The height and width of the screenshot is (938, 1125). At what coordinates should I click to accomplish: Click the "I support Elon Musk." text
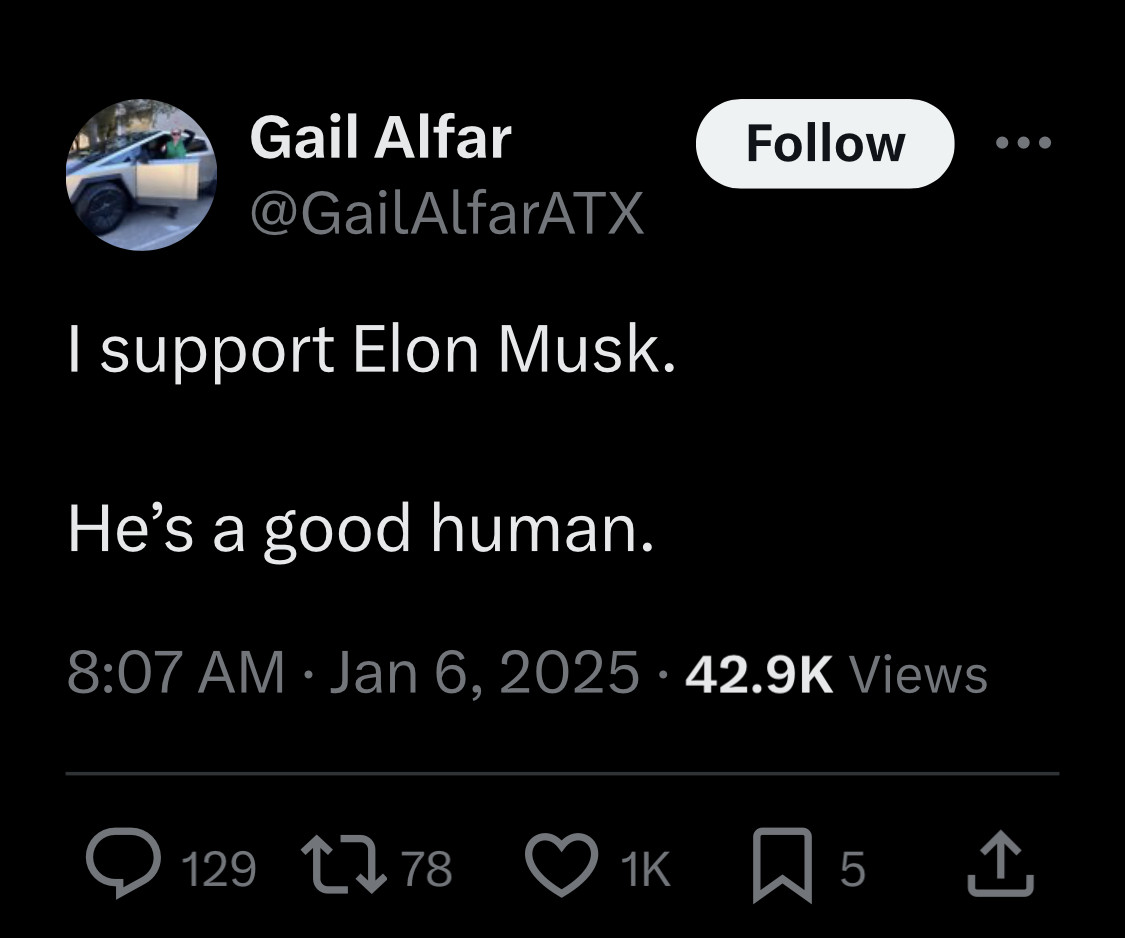pos(371,351)
